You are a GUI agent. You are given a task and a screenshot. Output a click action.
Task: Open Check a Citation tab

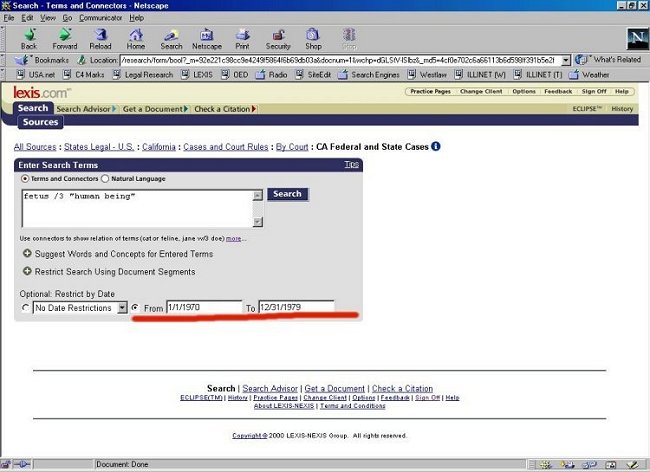(225, 109)
